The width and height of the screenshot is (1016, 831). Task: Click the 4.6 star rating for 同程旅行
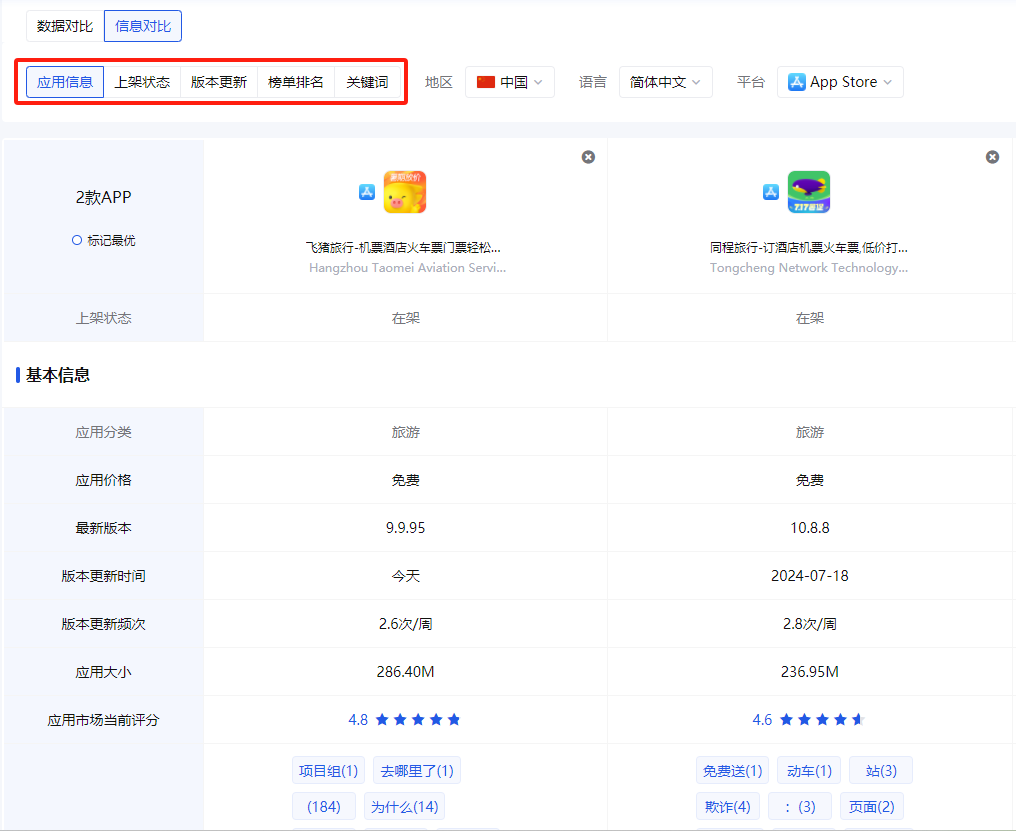(x=809, y=720)
